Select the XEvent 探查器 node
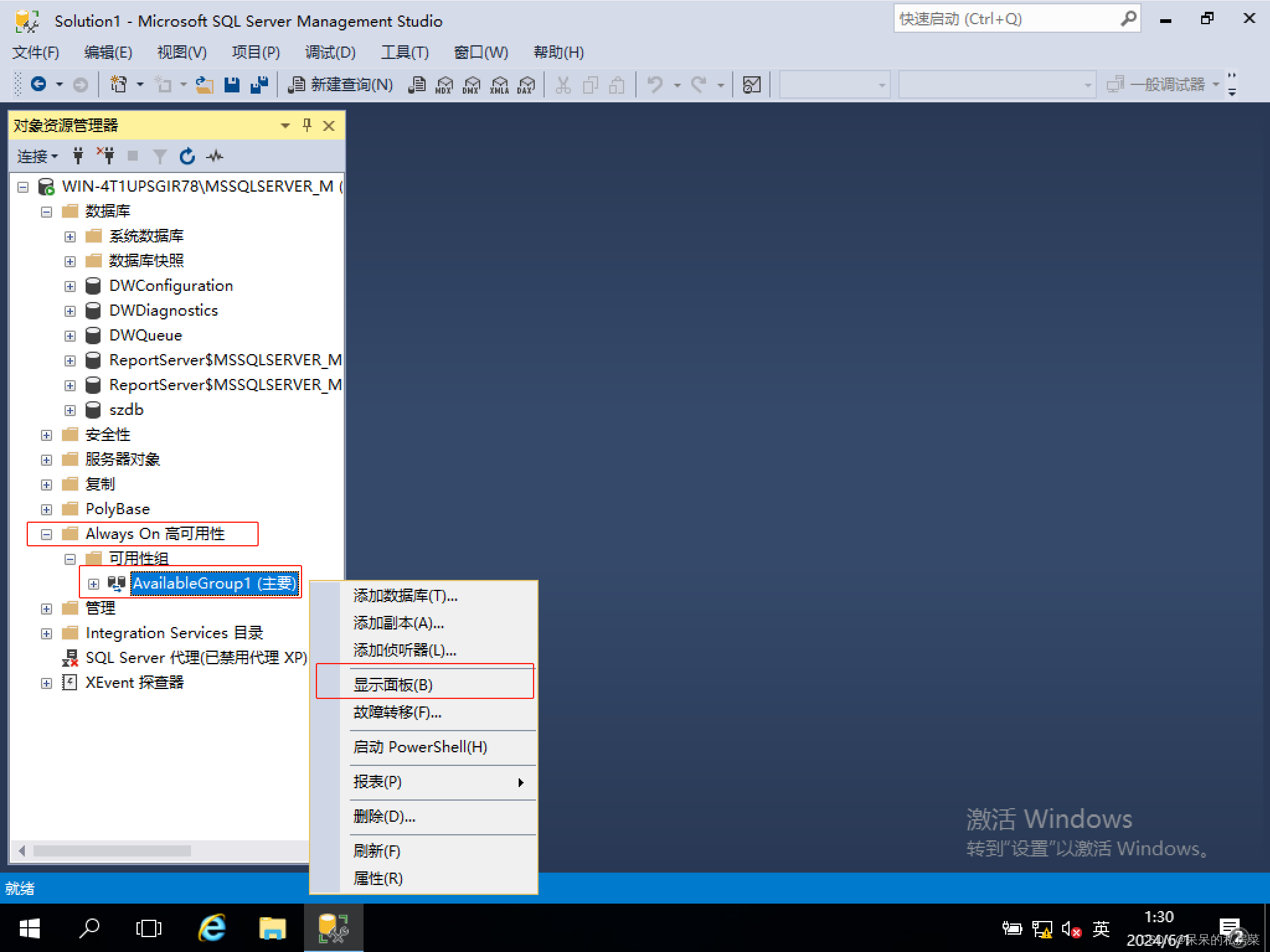 coord(135,682)
